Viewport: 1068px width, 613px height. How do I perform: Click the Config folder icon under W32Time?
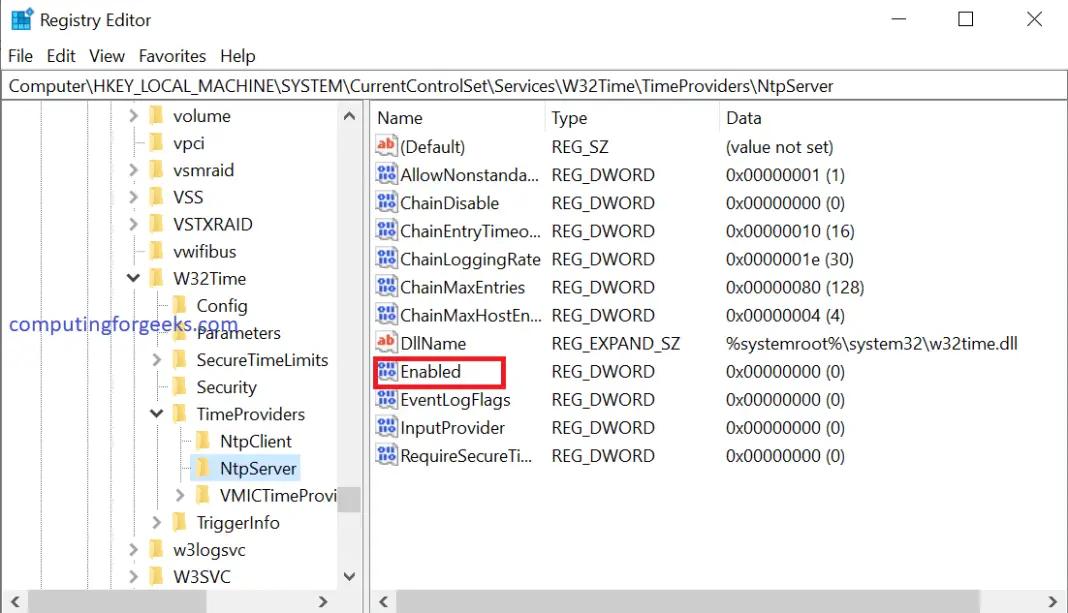tap(178, 305)
